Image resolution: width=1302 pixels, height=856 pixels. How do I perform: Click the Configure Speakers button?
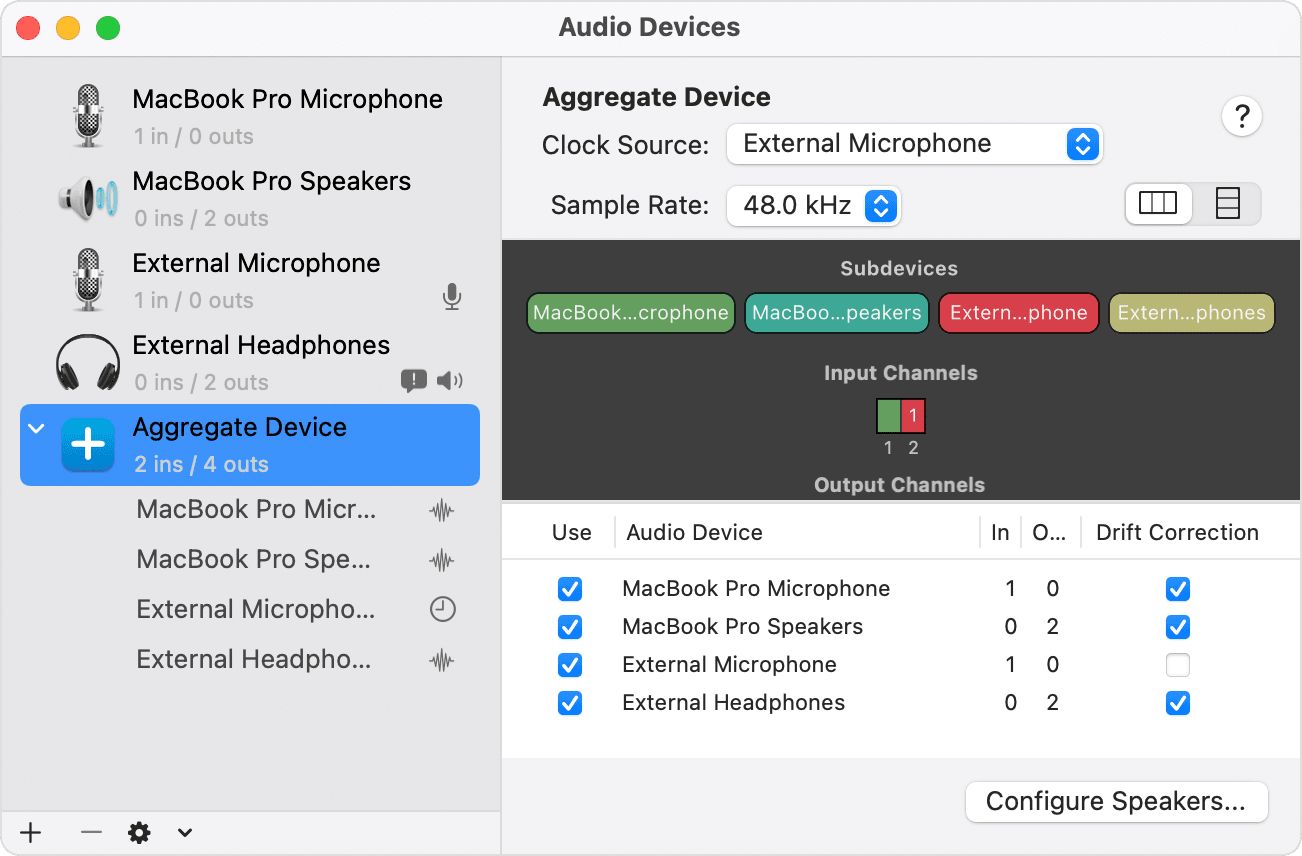click(1116, 802)
